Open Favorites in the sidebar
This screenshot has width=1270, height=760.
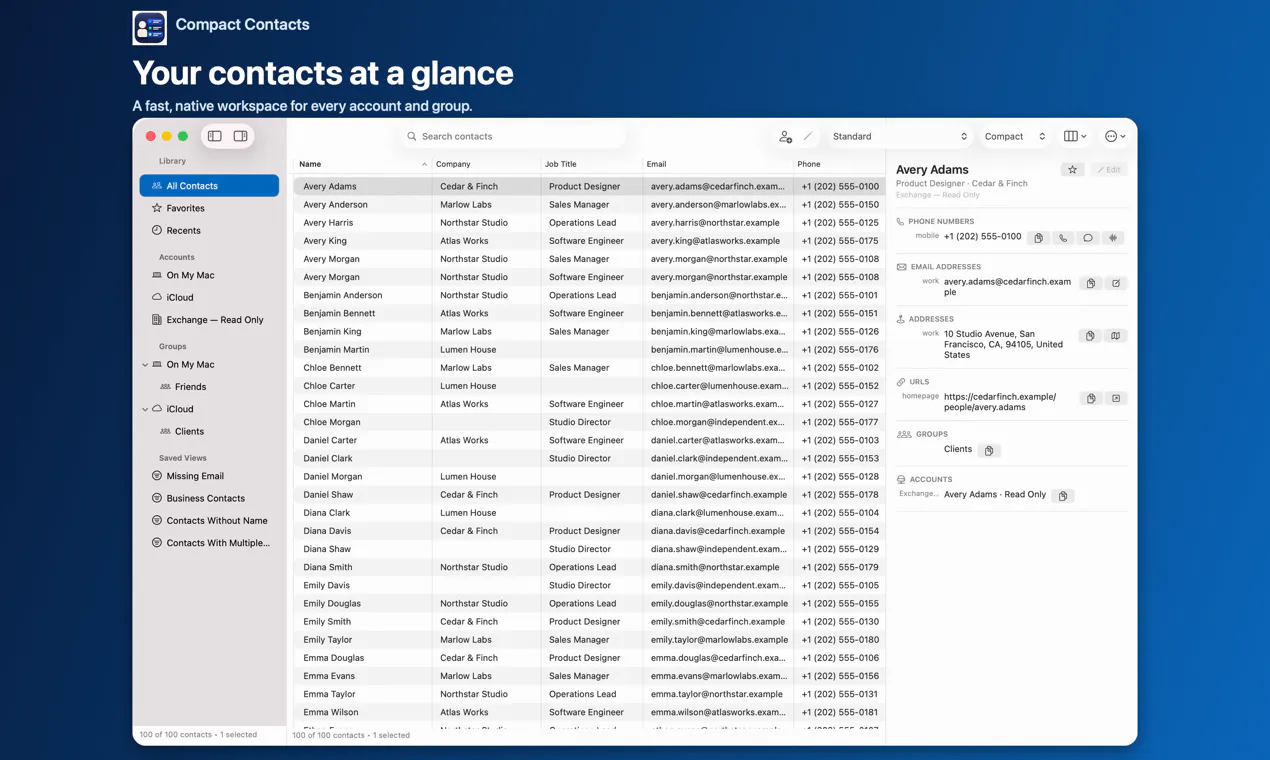tap(209, 208)
